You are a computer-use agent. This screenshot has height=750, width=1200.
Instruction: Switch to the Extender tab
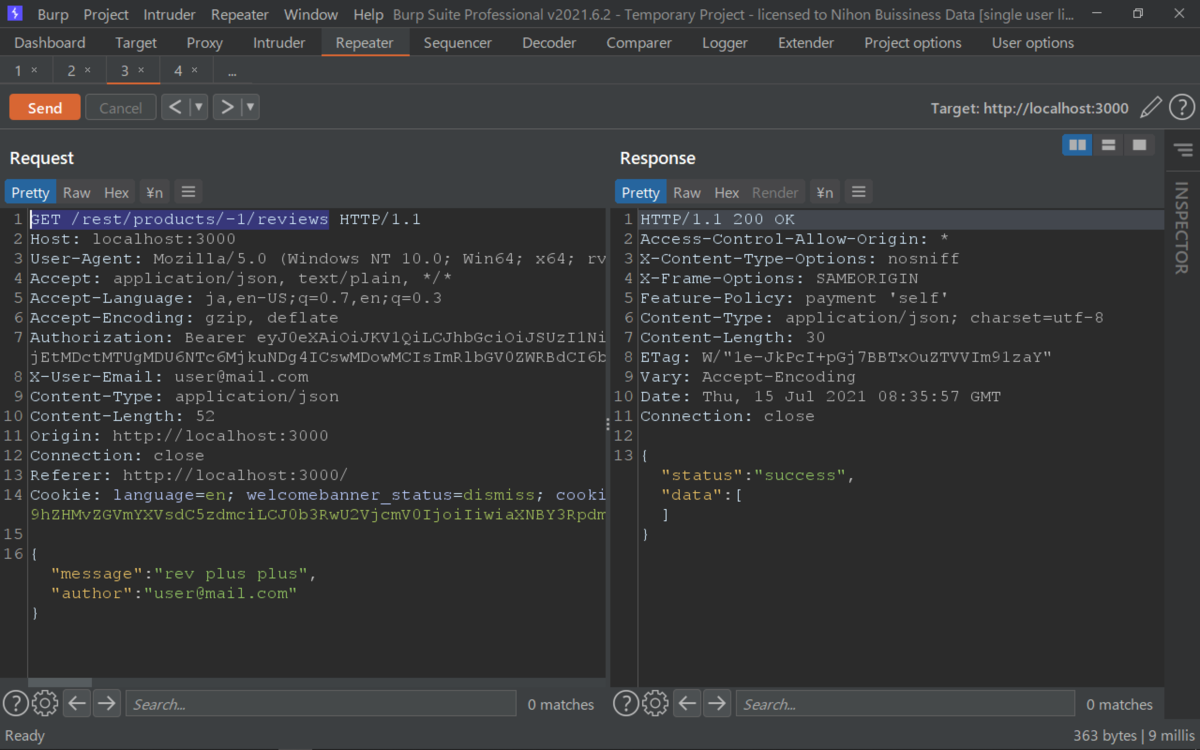click(806, 43)
